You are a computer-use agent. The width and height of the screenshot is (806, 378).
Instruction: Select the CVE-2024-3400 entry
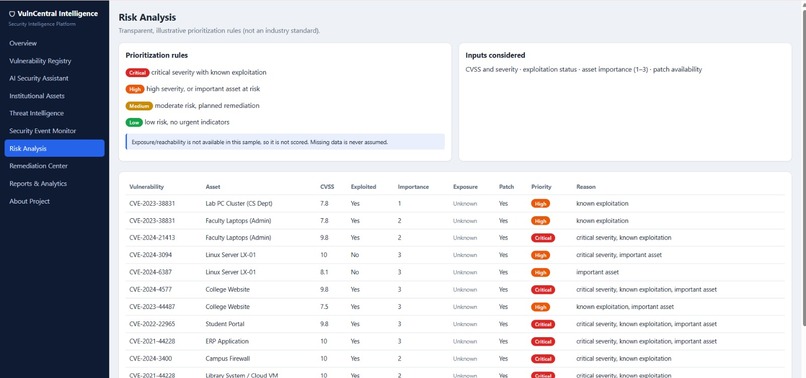click(x=150, y=358)
